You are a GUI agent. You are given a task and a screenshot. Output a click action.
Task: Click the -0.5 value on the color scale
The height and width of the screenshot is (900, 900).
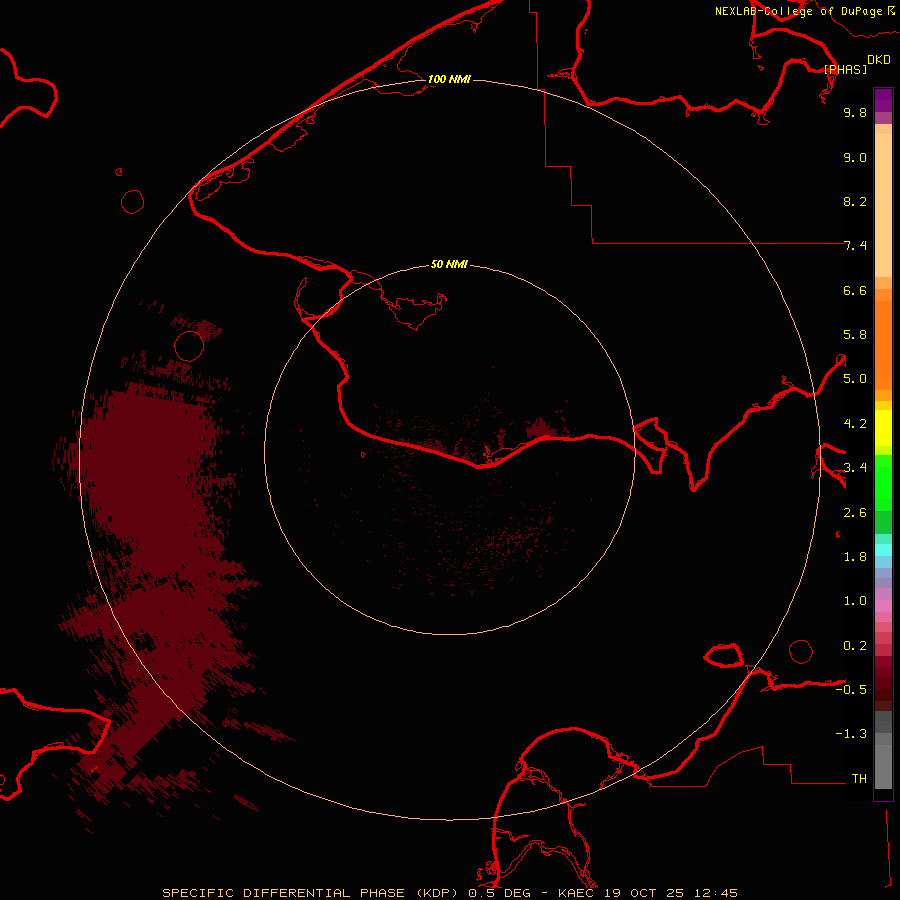851,690
